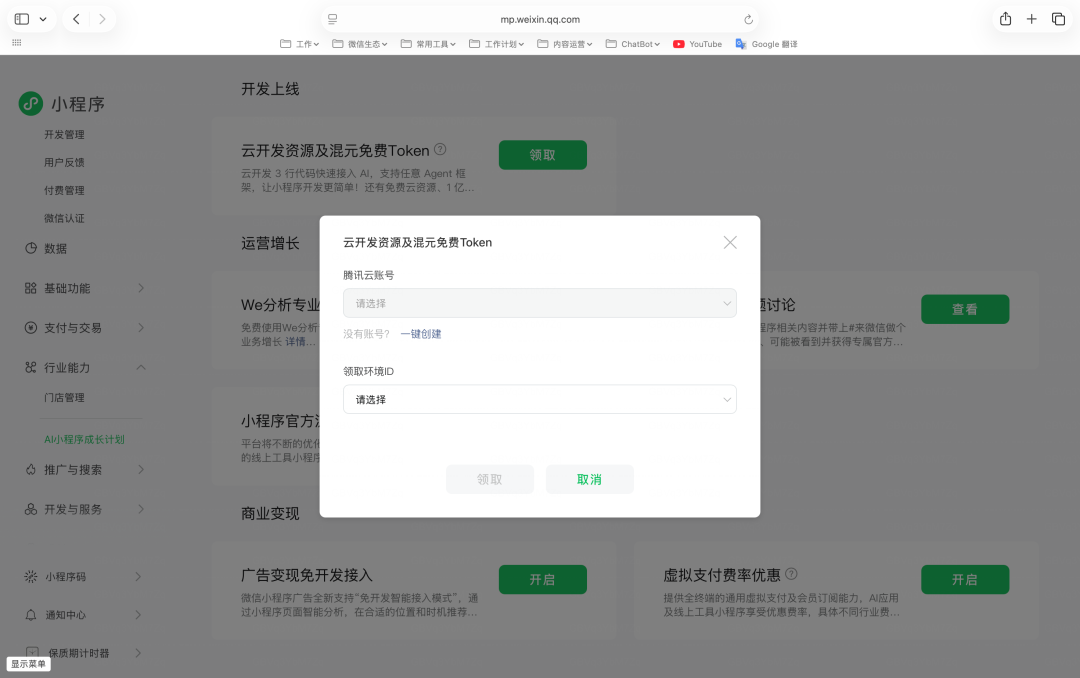Open the ChatBot bookmarks folder menu
Screen dimensions: 1080x678
pyautogui.click(x=632, y=43)
